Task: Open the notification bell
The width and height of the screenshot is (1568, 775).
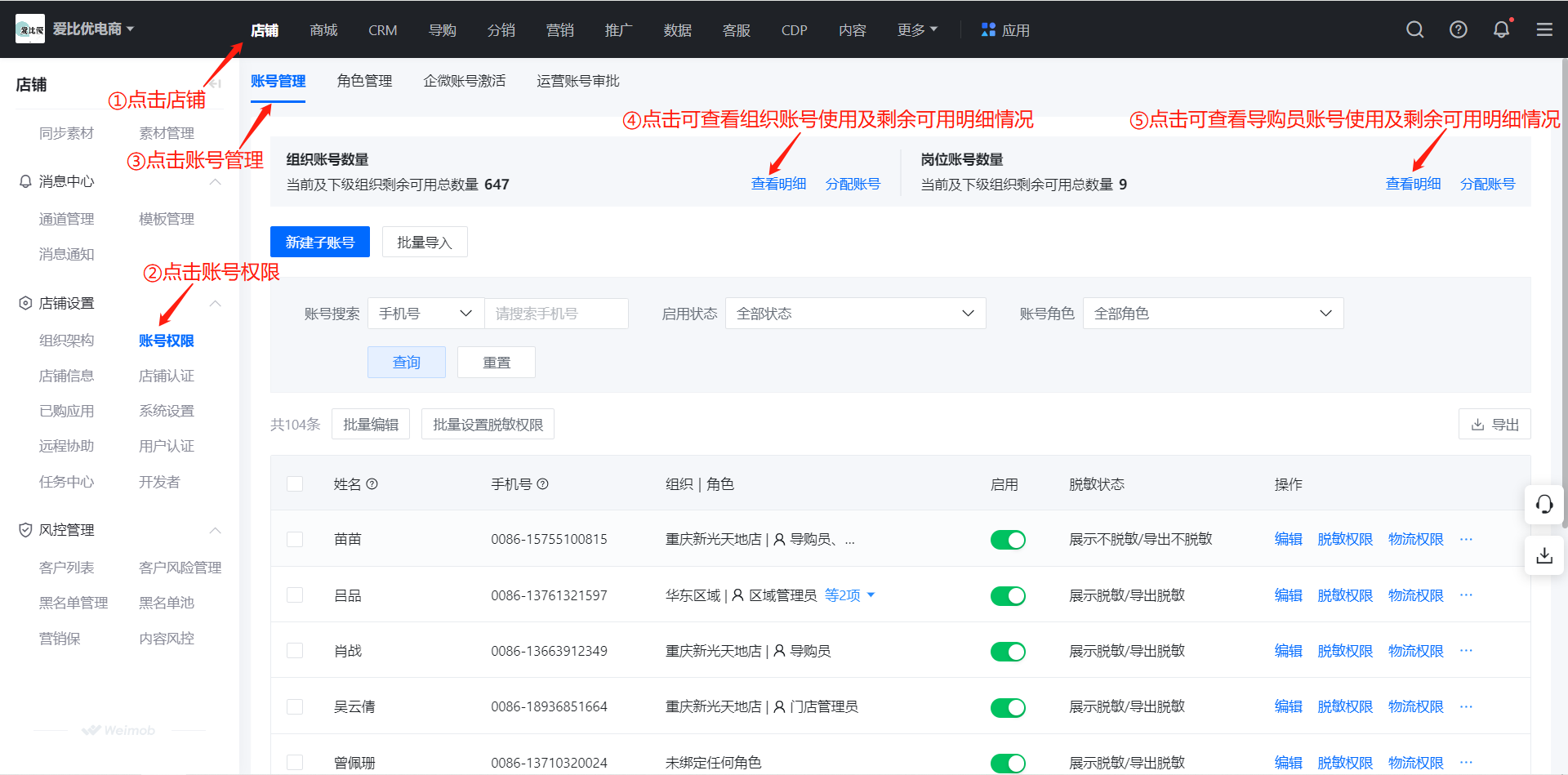Action: (1501, 30)
